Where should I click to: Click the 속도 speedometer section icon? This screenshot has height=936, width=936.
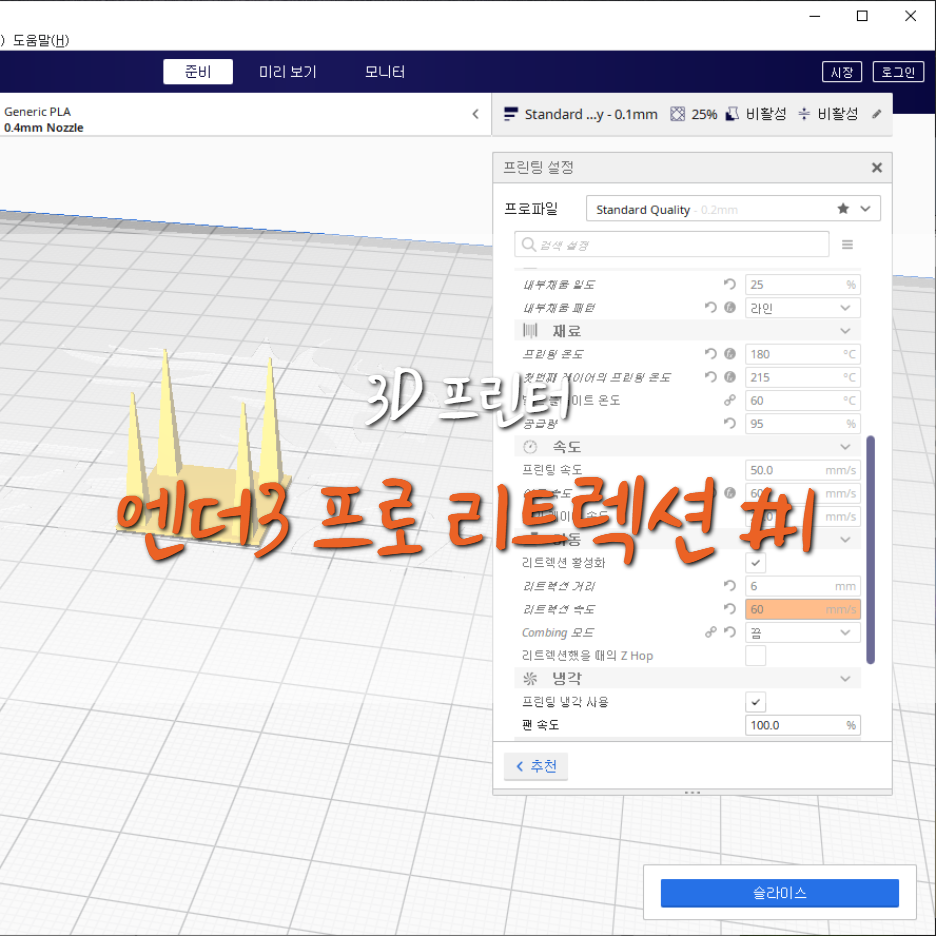point(530,447)
